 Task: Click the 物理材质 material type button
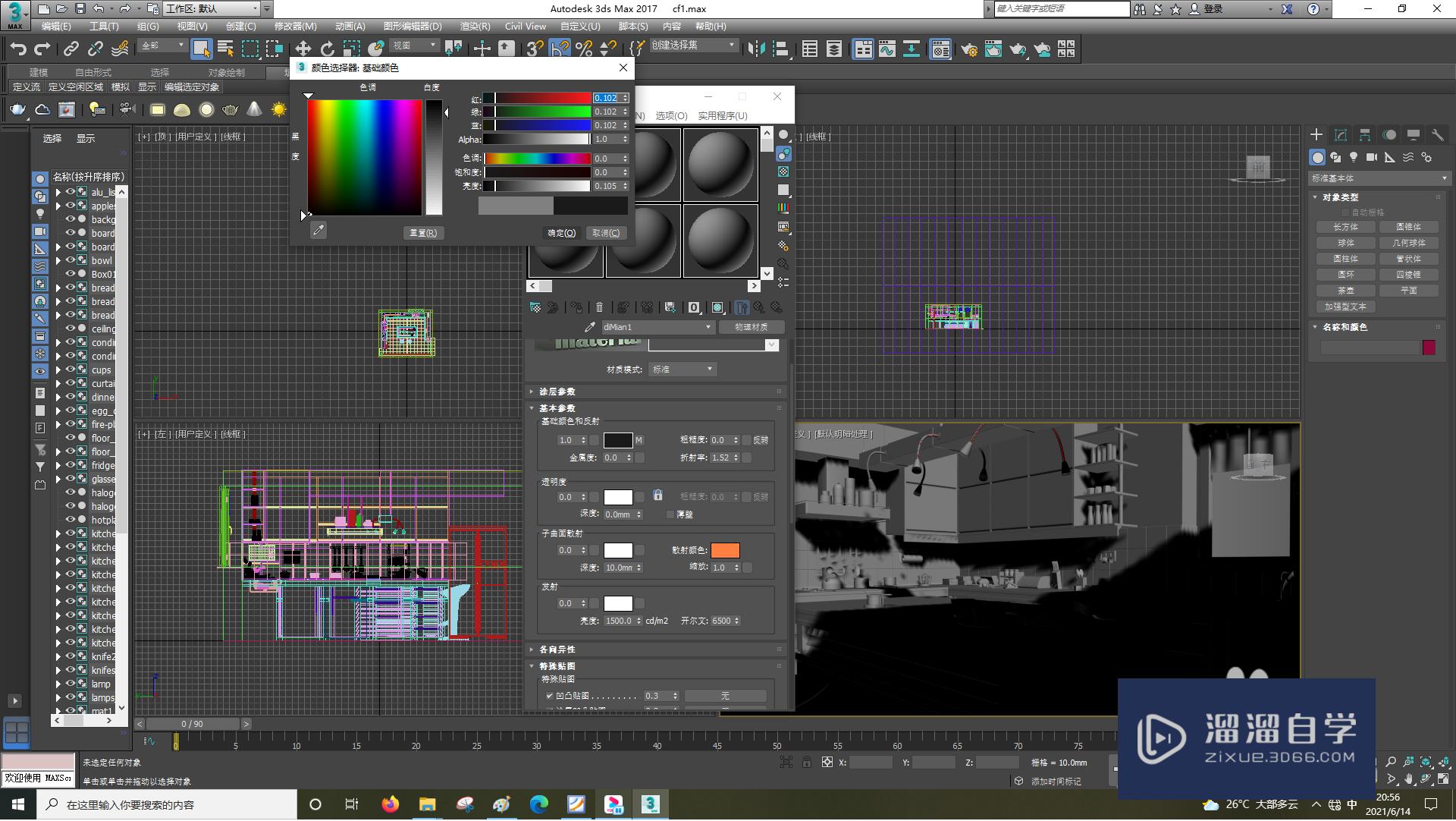751,327
